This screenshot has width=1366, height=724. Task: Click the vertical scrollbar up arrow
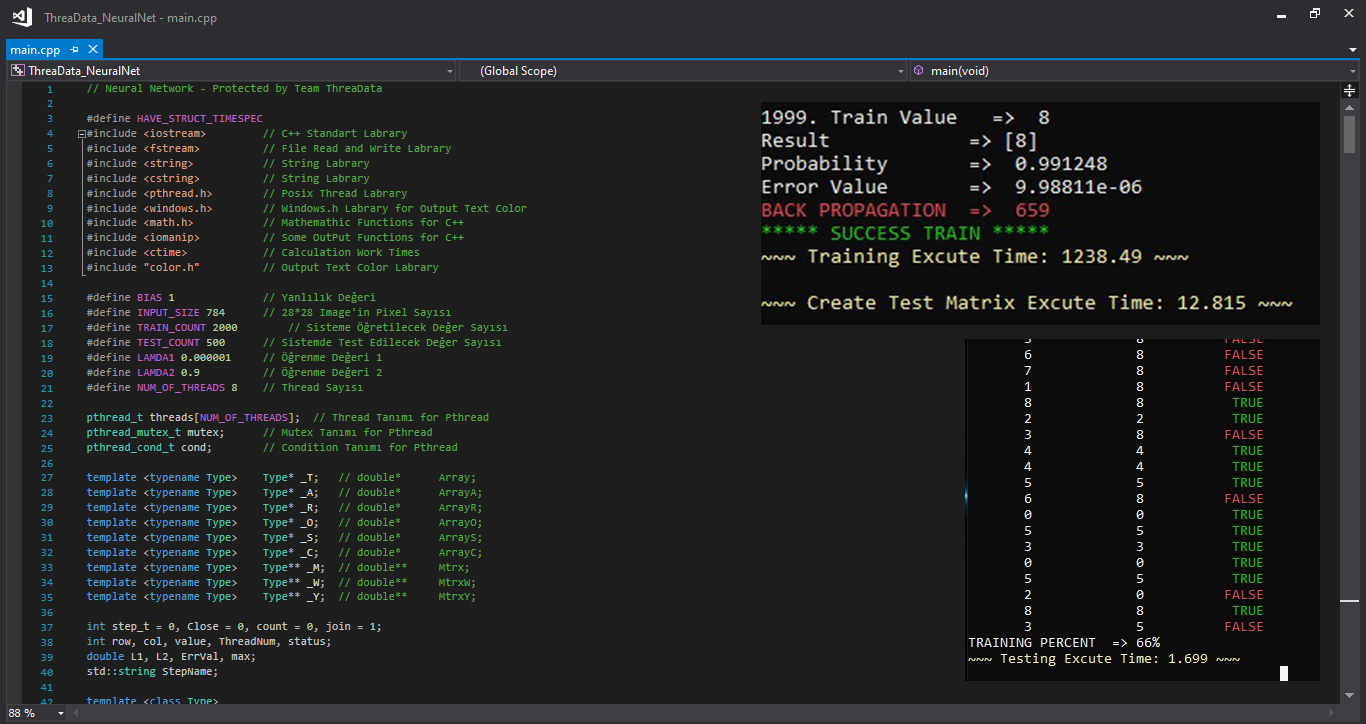coord(1349,106)
